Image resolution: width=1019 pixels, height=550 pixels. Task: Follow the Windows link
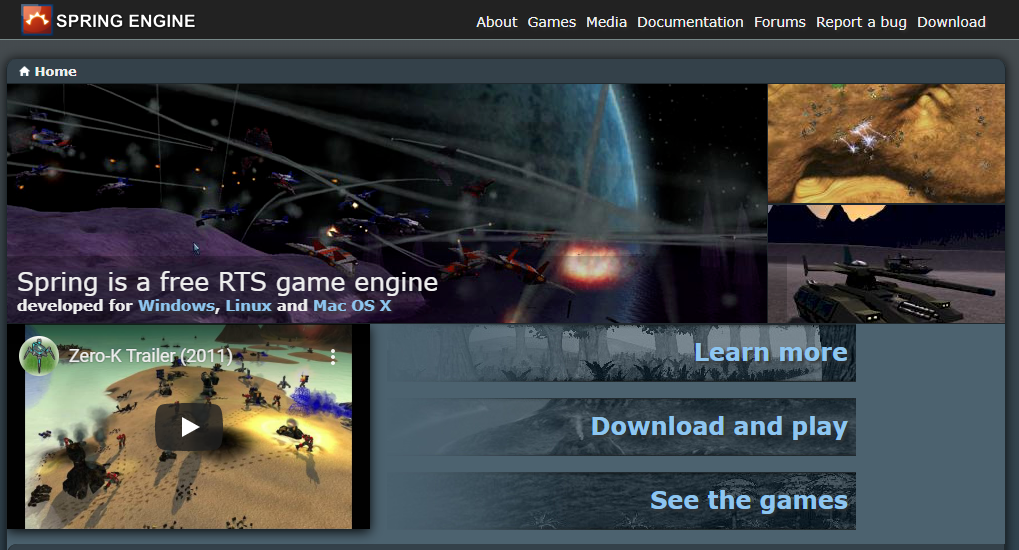pos(176,306)
